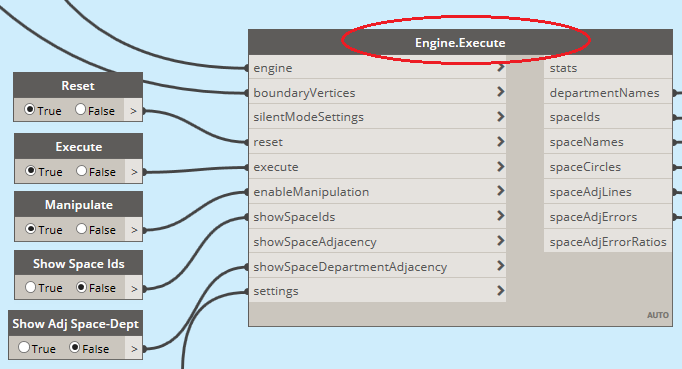Select the spaceIds output port
Screen dimensions: 682x369
pos(608,117)
